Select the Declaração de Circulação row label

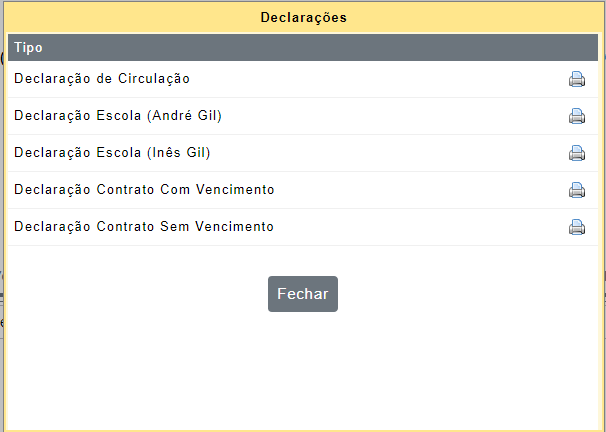102,78
